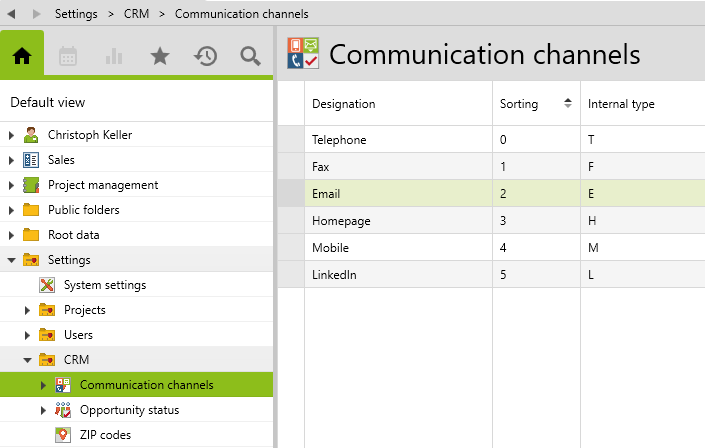The height and width of the screenshot is (448, 705).
Task: Select ZIP codes in the tree
Action: coord(105,435)
